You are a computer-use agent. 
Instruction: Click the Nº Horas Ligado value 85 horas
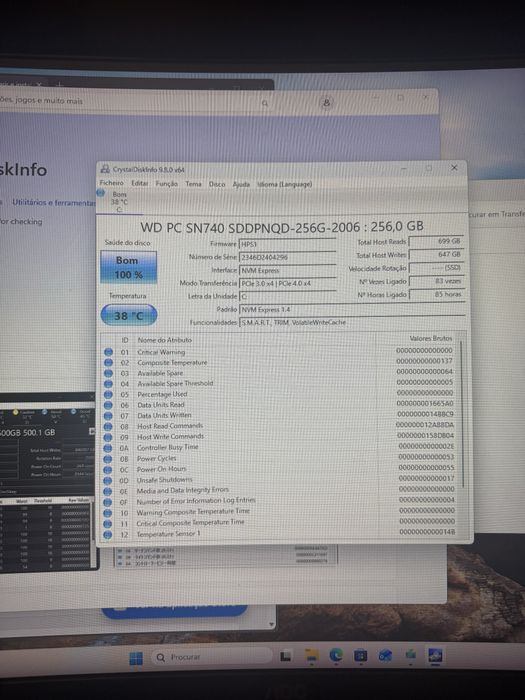[x=436, y=295]
